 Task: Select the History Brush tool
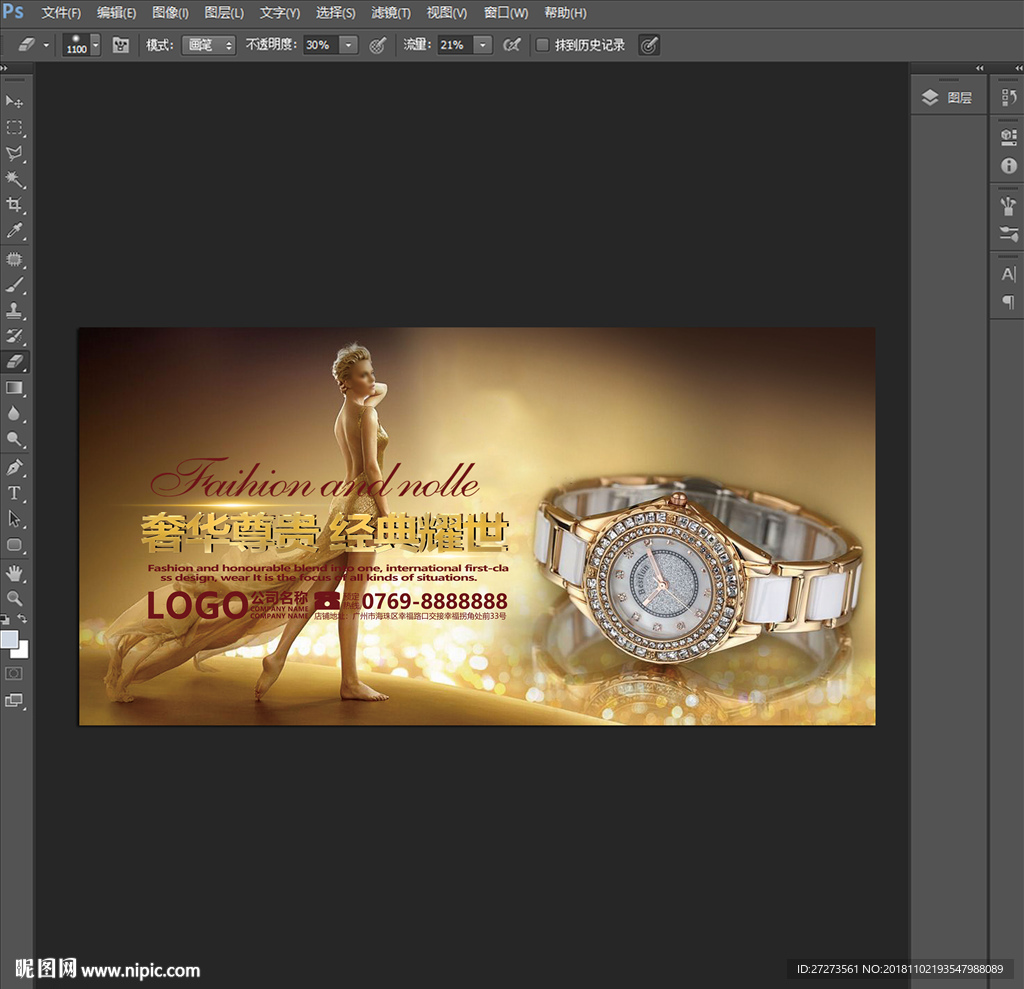click(x=14, y=336)
